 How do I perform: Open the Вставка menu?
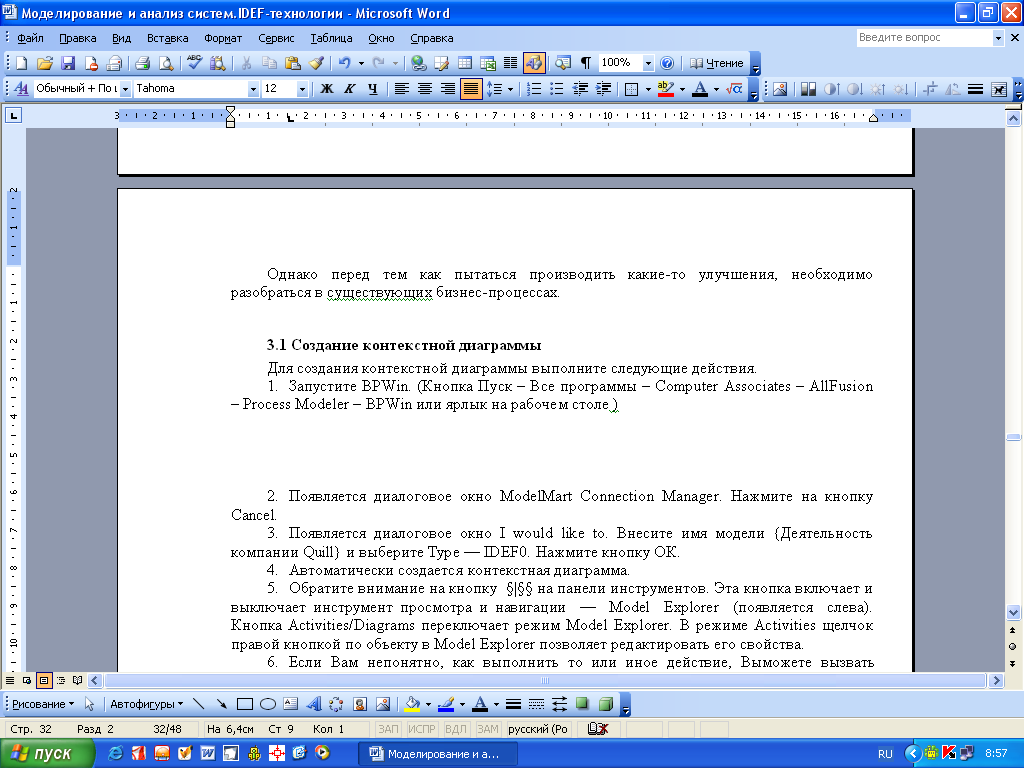(x=167, y=39)
